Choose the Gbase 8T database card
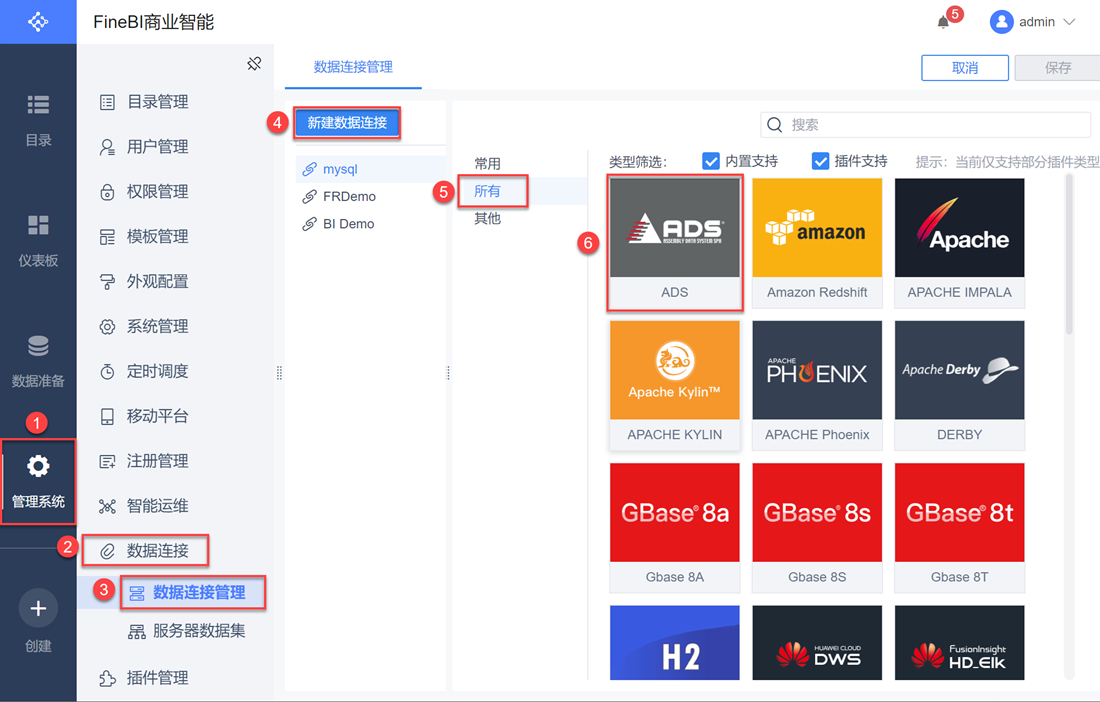The height and width of the screenshot is (702, 1100). pos(960,527)
